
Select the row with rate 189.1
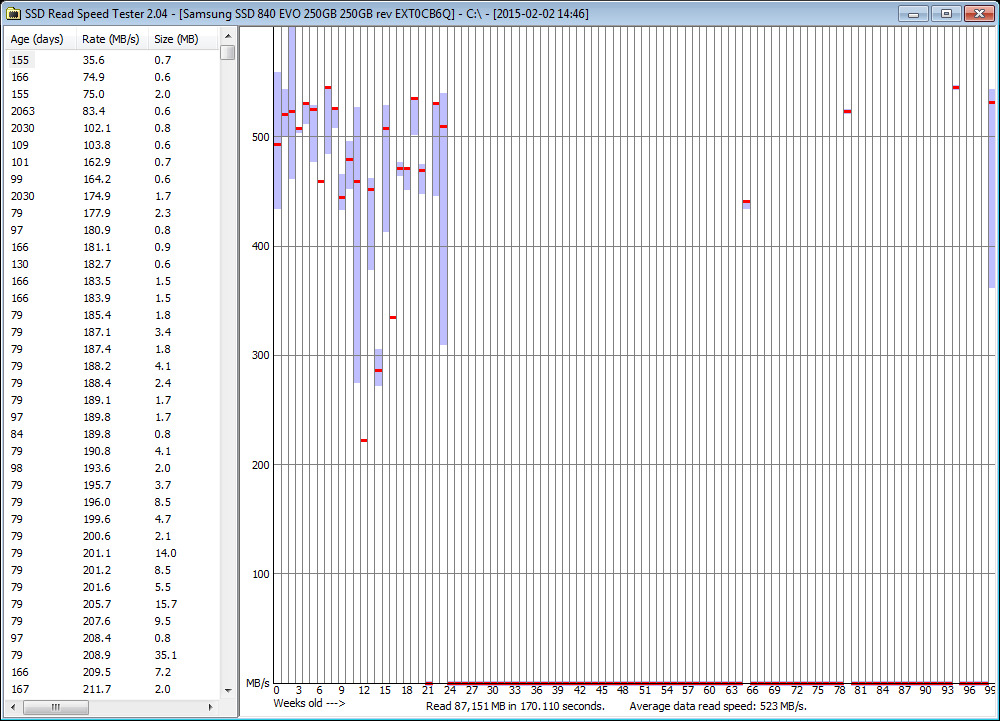(x=112, y=400)
